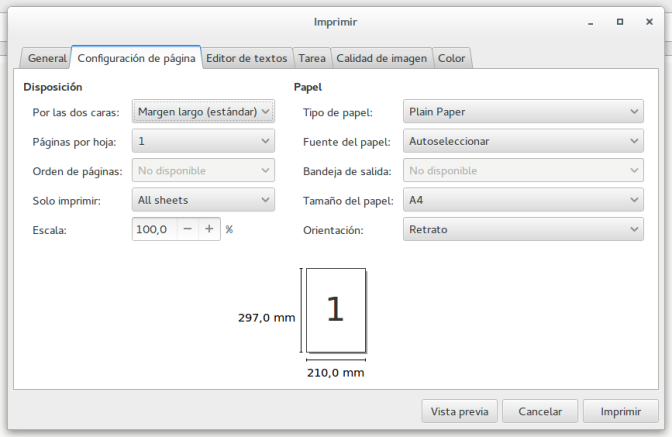Expand the Fuente del papel dropdown
This screenshot has height=437, width=672.
click(522, 141)
